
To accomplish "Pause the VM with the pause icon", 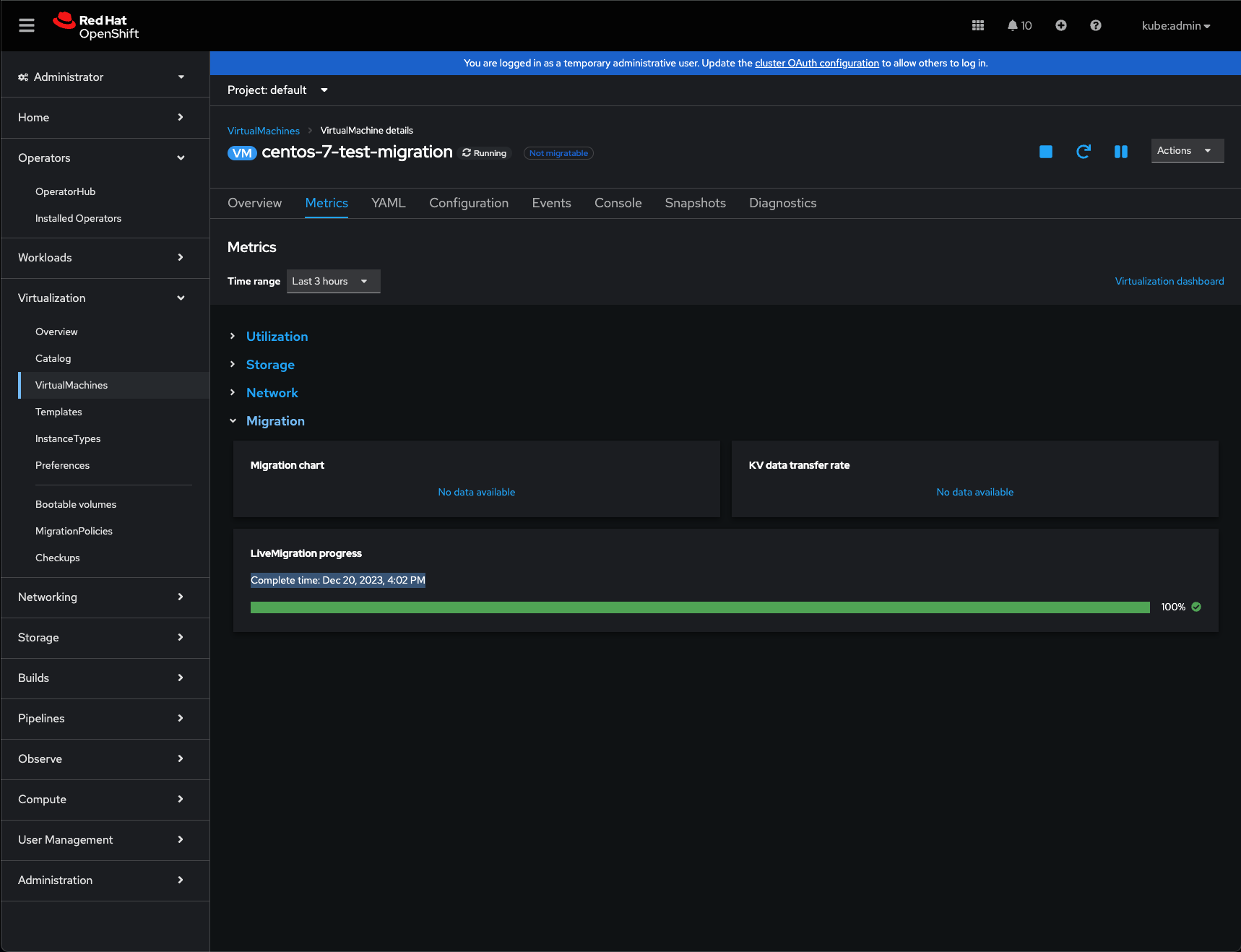I will pos(1120,152).
